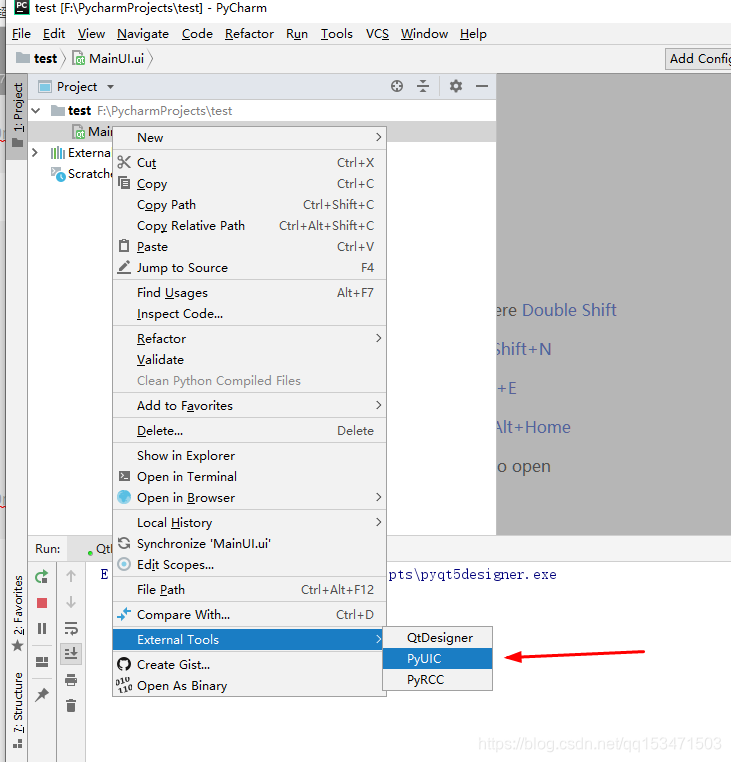Hide the Project panel with minus icon

(x=482, y=87)
